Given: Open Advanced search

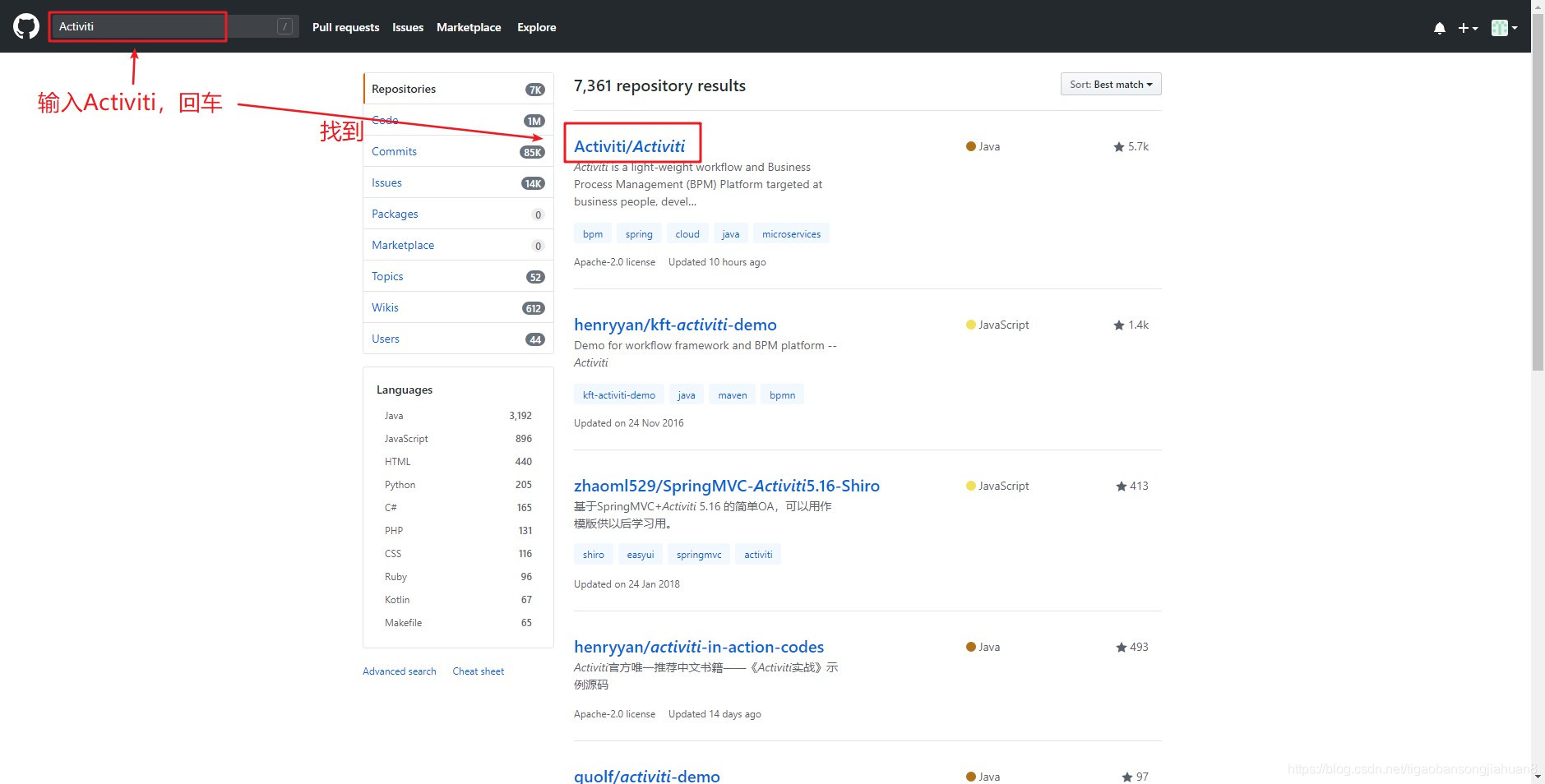Looking at the screenshot, I should click(400, 671).
